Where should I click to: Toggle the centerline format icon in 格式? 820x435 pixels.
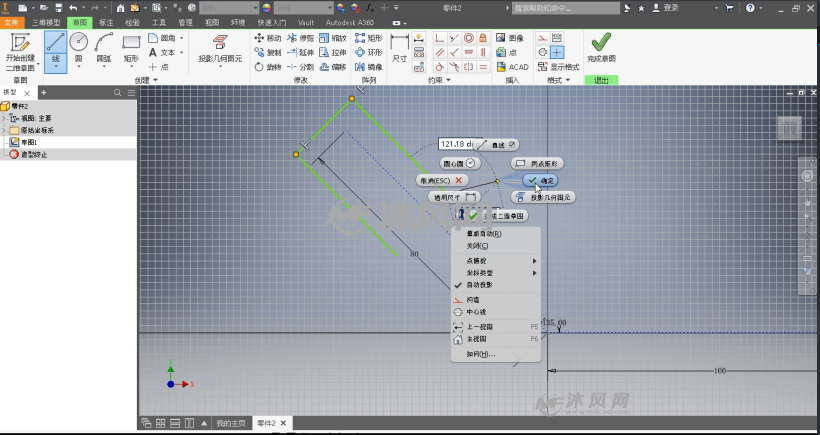(543, 52)
